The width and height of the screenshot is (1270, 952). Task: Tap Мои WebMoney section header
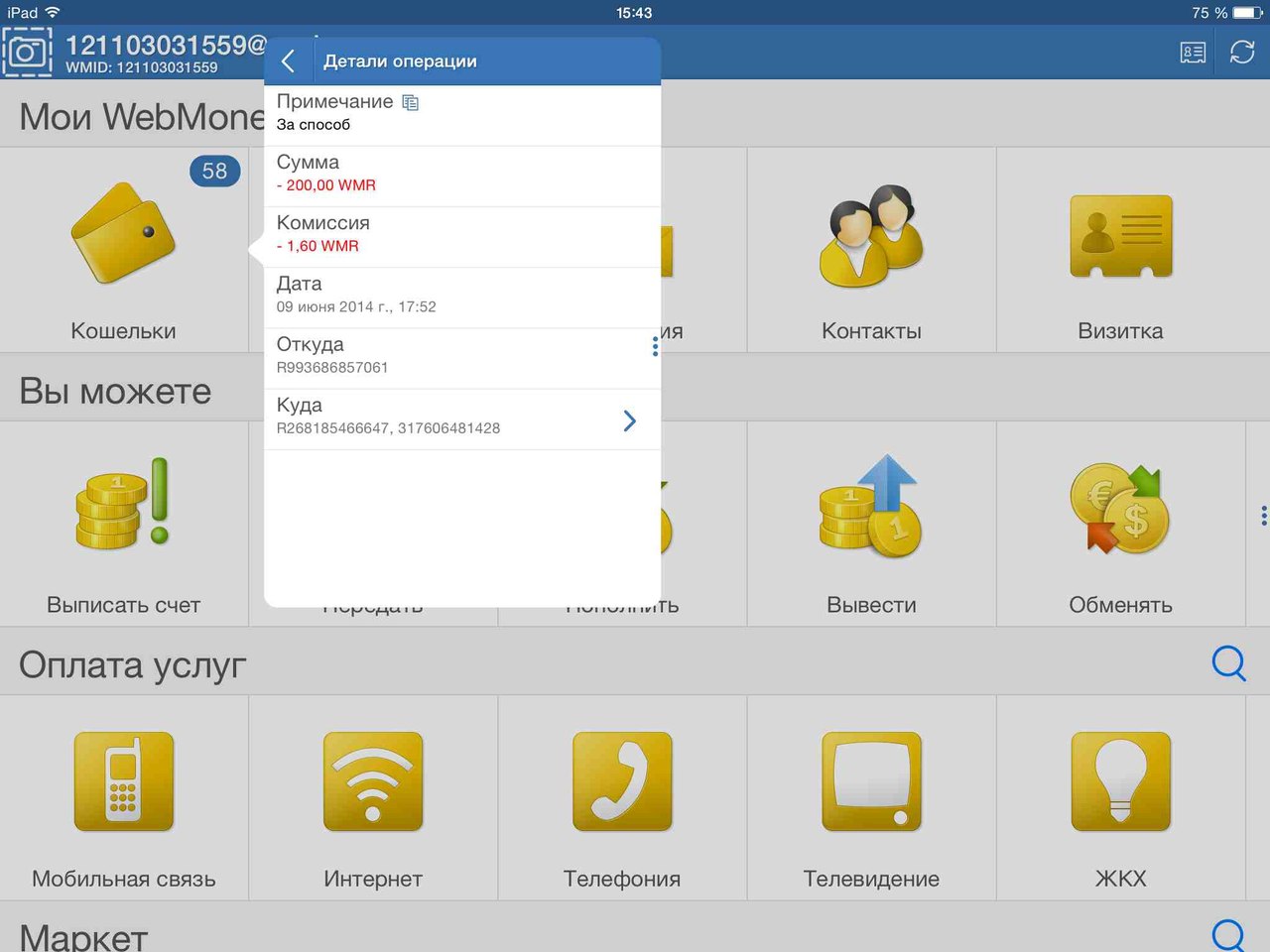click(142, 117)
